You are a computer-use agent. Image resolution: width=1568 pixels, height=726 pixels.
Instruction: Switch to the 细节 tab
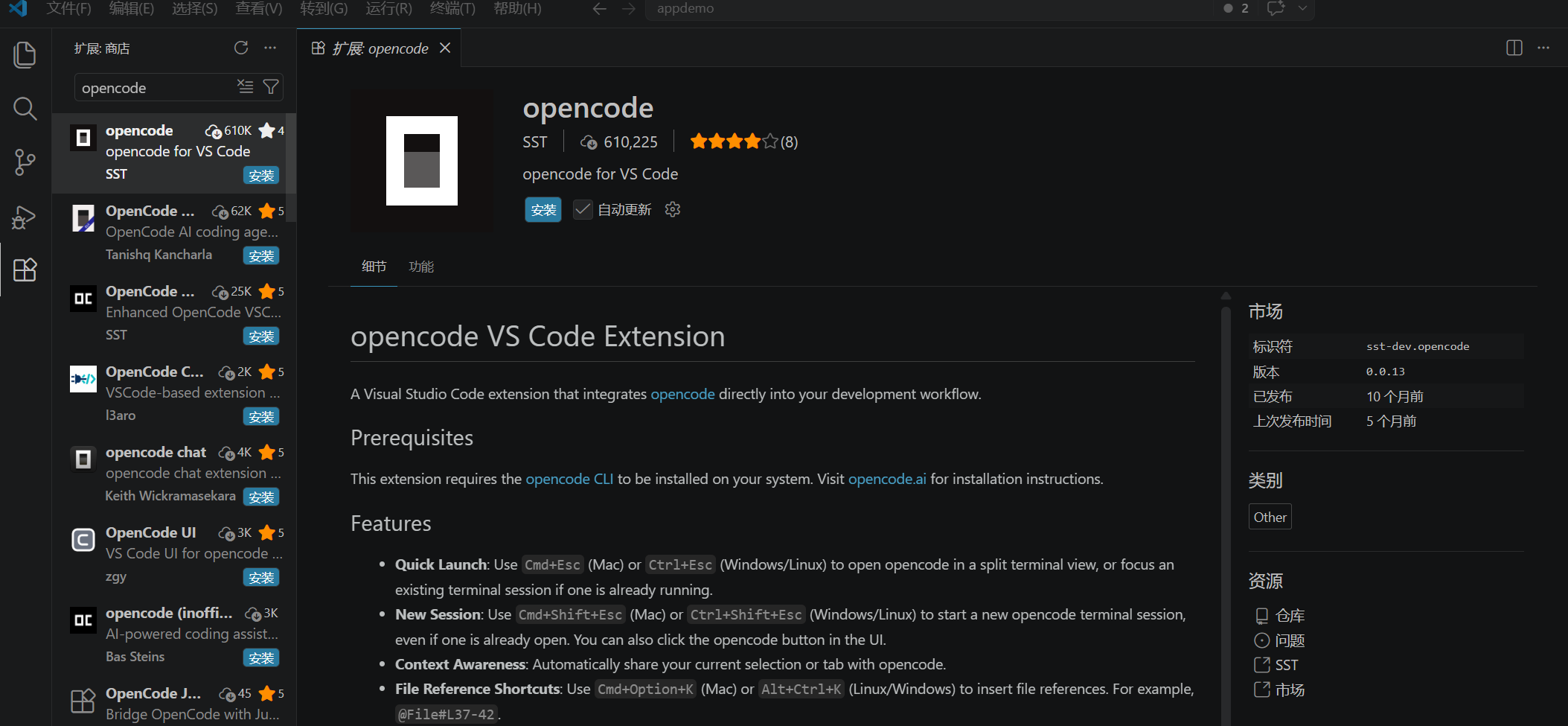[374, 267]
